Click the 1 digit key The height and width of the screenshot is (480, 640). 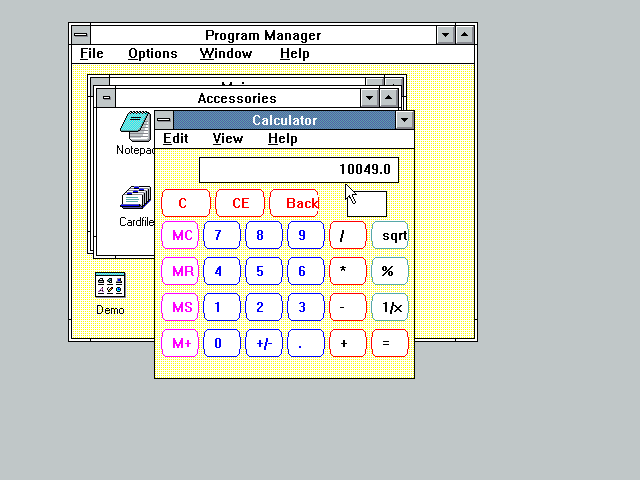click(x=222, y=307)
